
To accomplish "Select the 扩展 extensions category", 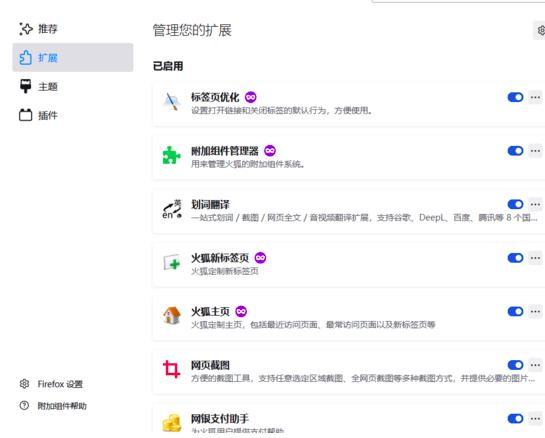I will click(73, 57).
